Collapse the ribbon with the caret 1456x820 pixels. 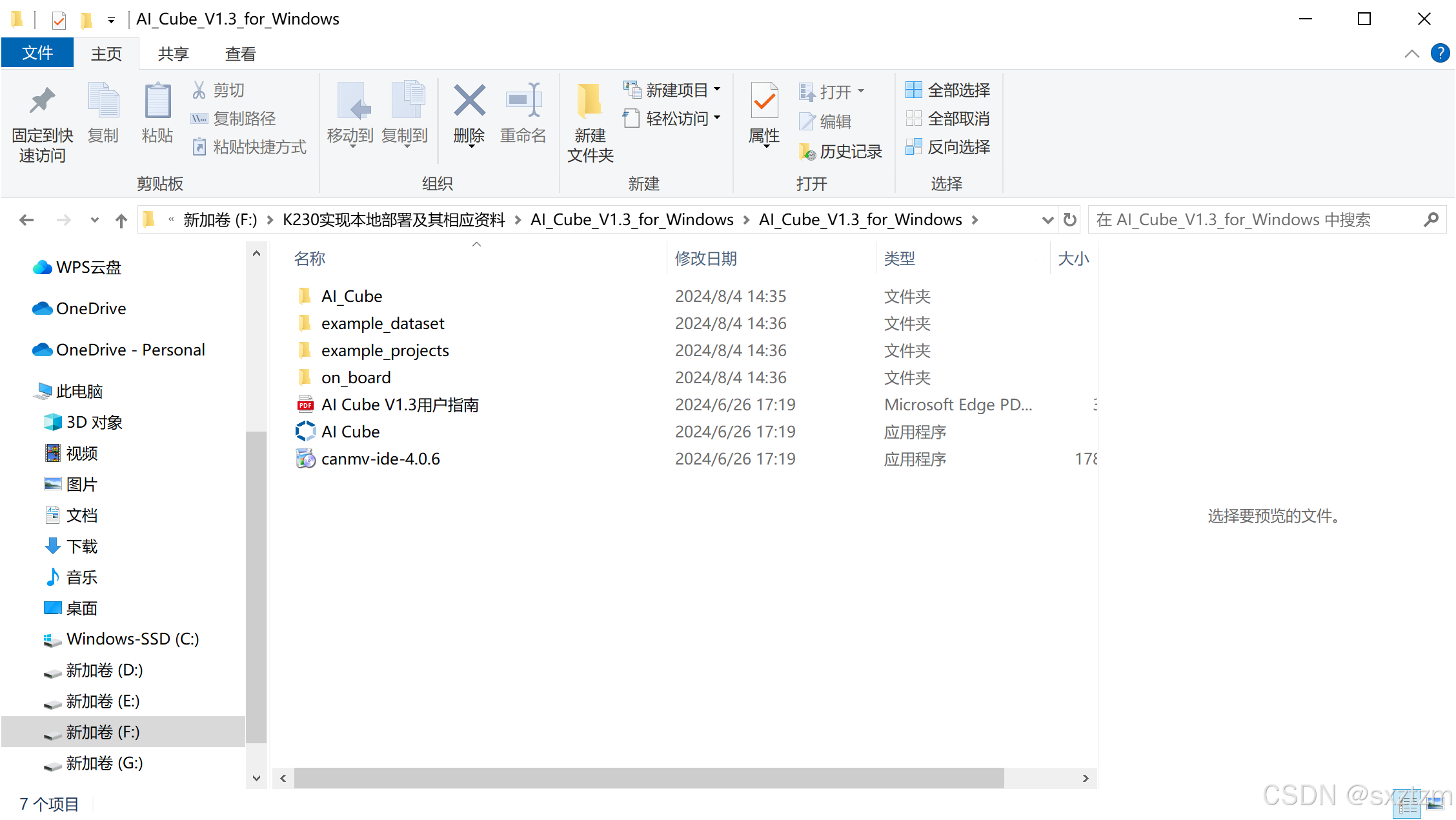pyautogui.click(x=1412, y=54)
